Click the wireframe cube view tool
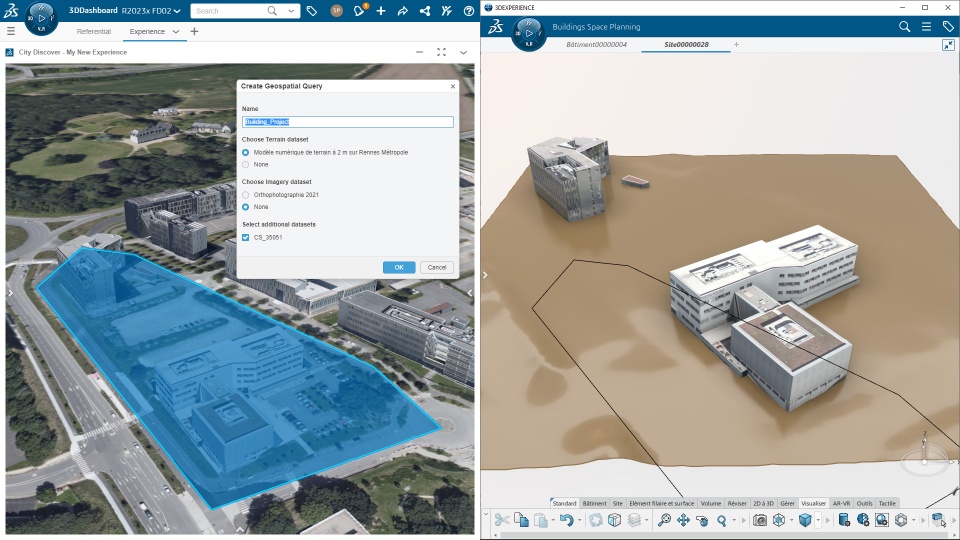The height and width of the screenshot is (540, 960). click(779, 520)
